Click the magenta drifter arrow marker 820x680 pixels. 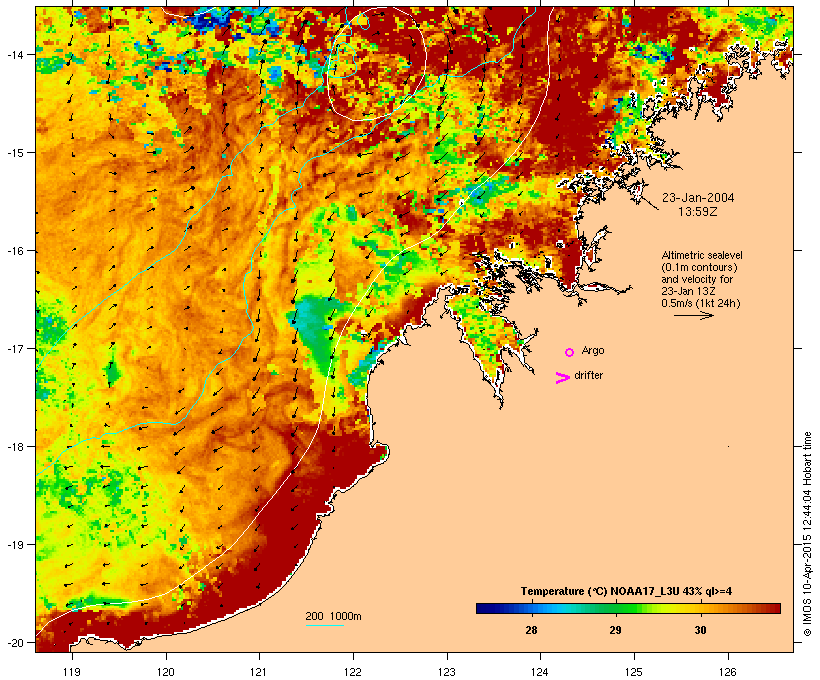563,378
